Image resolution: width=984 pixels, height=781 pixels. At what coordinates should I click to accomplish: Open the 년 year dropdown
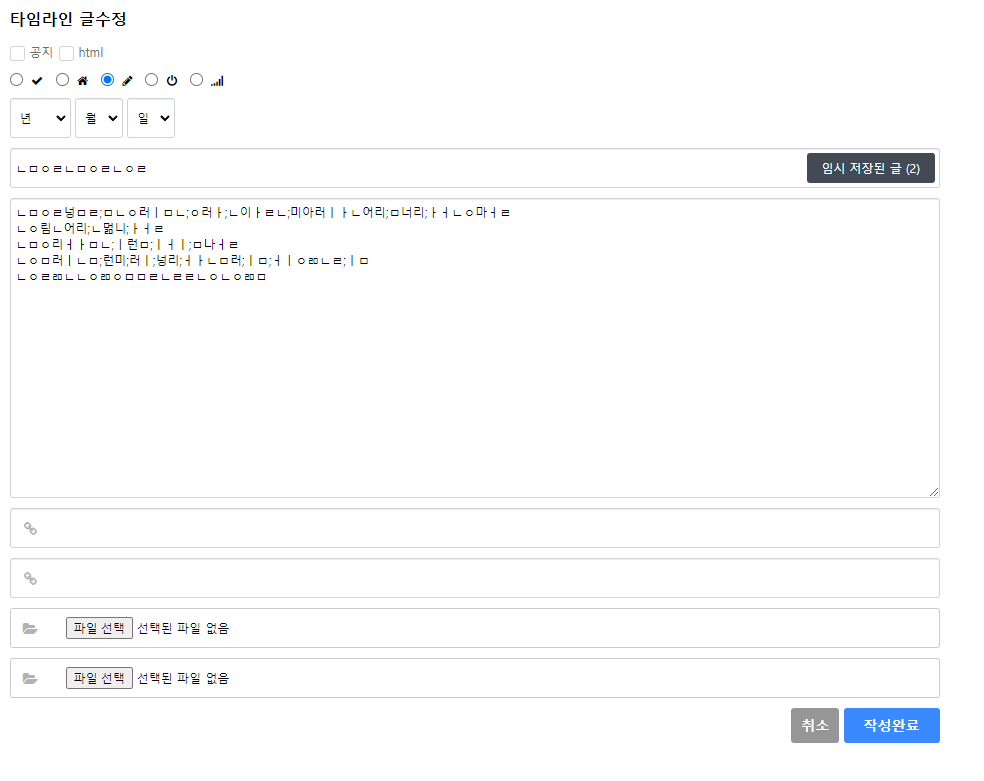point(41,118)
